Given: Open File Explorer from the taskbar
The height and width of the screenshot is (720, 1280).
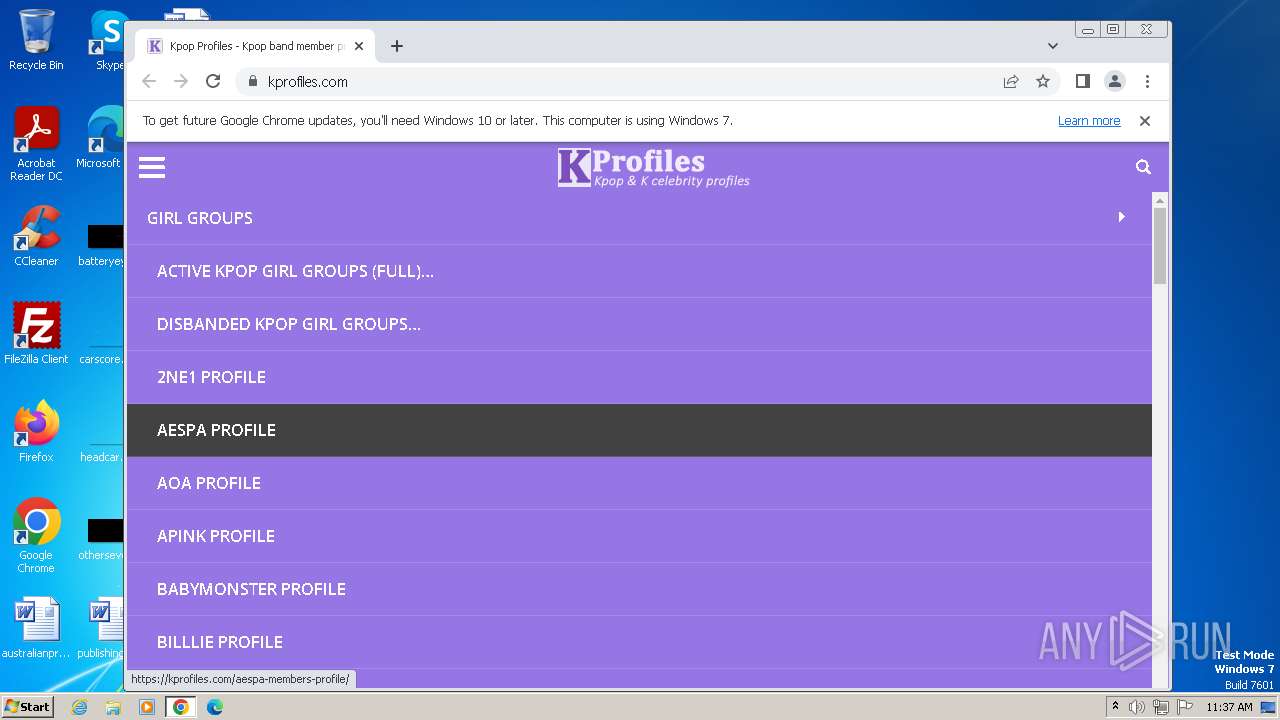Looking at the screenshot, I should tap(113, 707).
